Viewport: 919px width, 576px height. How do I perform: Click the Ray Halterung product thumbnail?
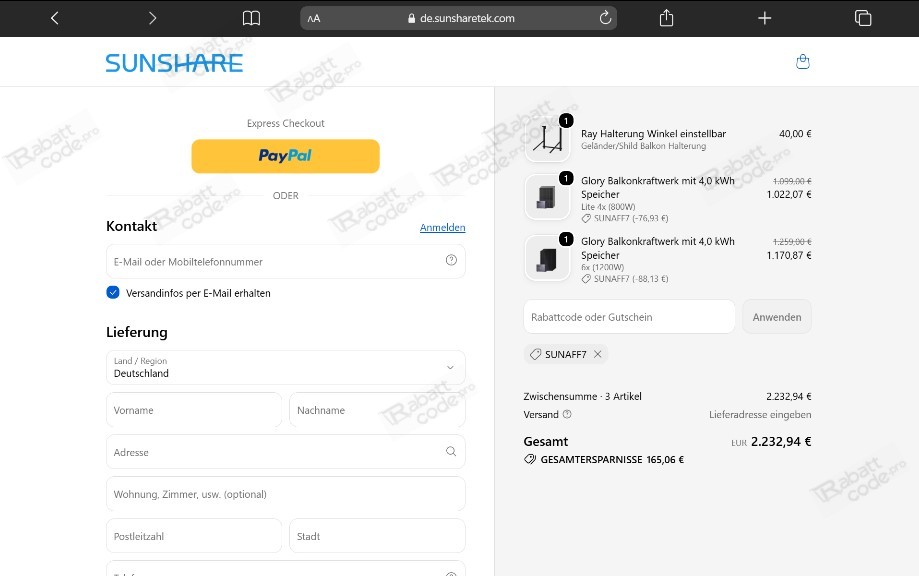coord(547,139)
